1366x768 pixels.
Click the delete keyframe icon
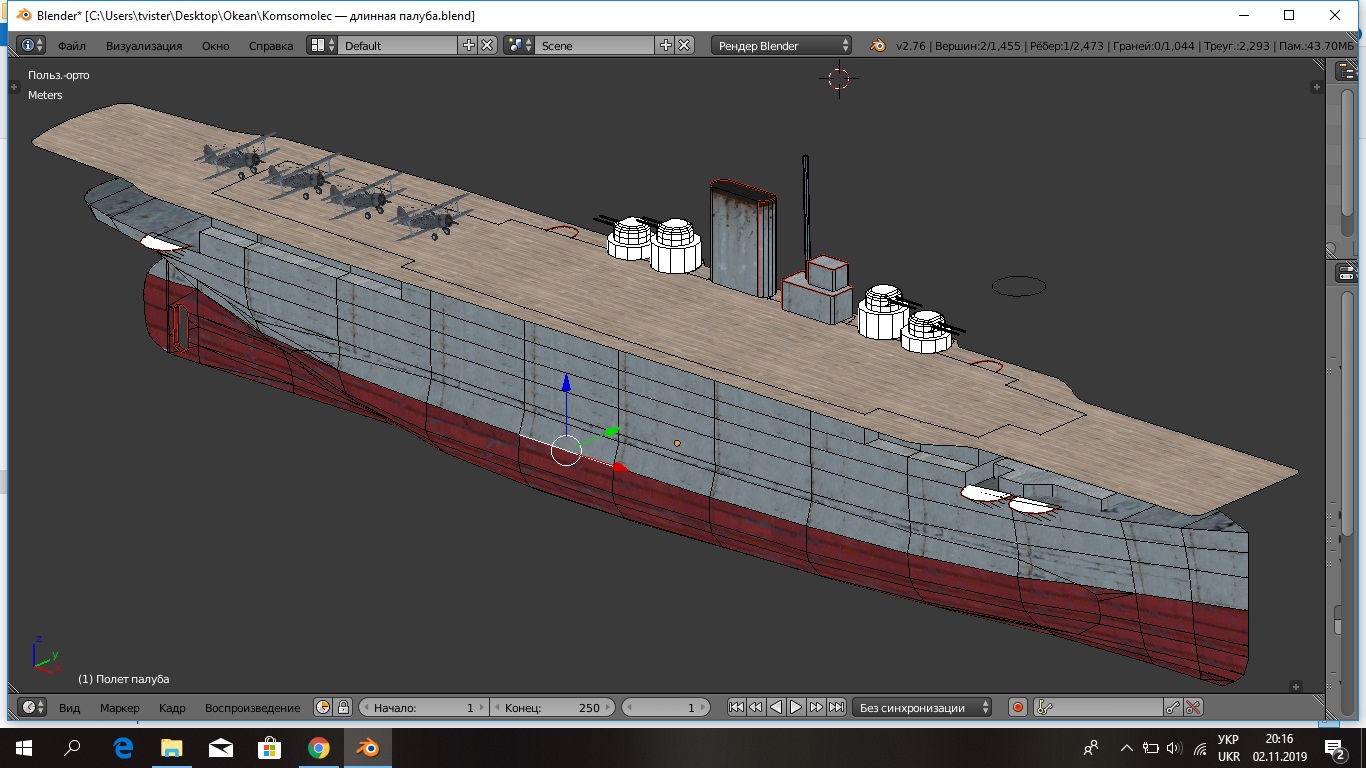(x=1193, y=707)
